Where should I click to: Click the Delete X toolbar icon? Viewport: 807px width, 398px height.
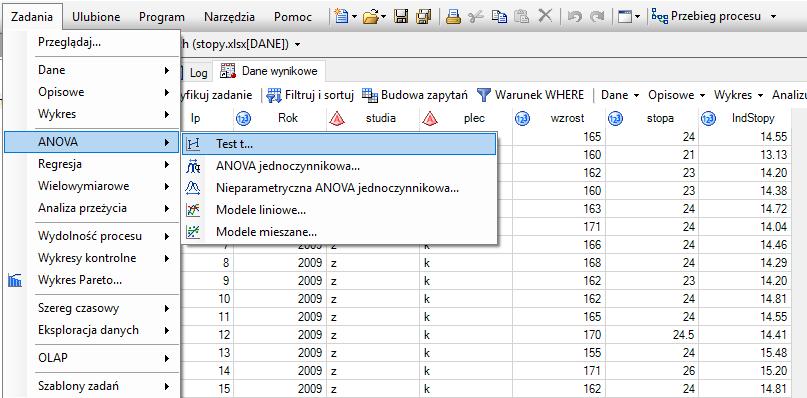click(545, 16)
